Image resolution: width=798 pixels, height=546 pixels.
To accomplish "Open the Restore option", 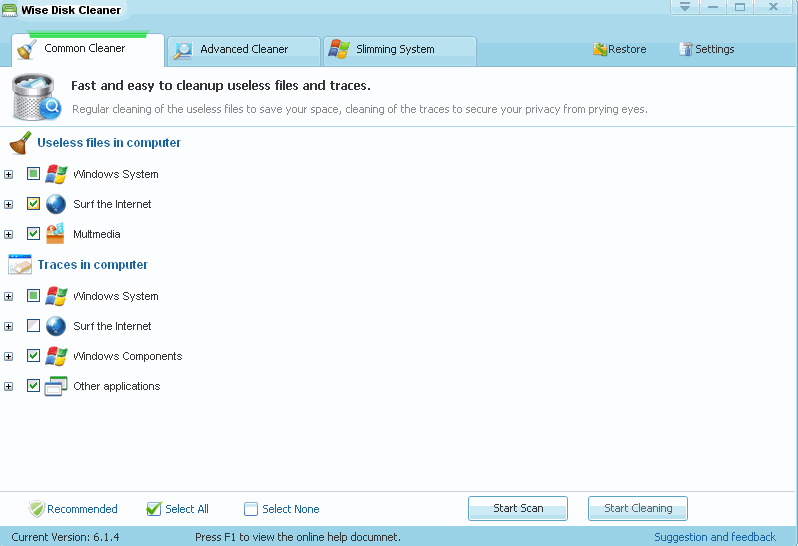I will tap(620, 49).
